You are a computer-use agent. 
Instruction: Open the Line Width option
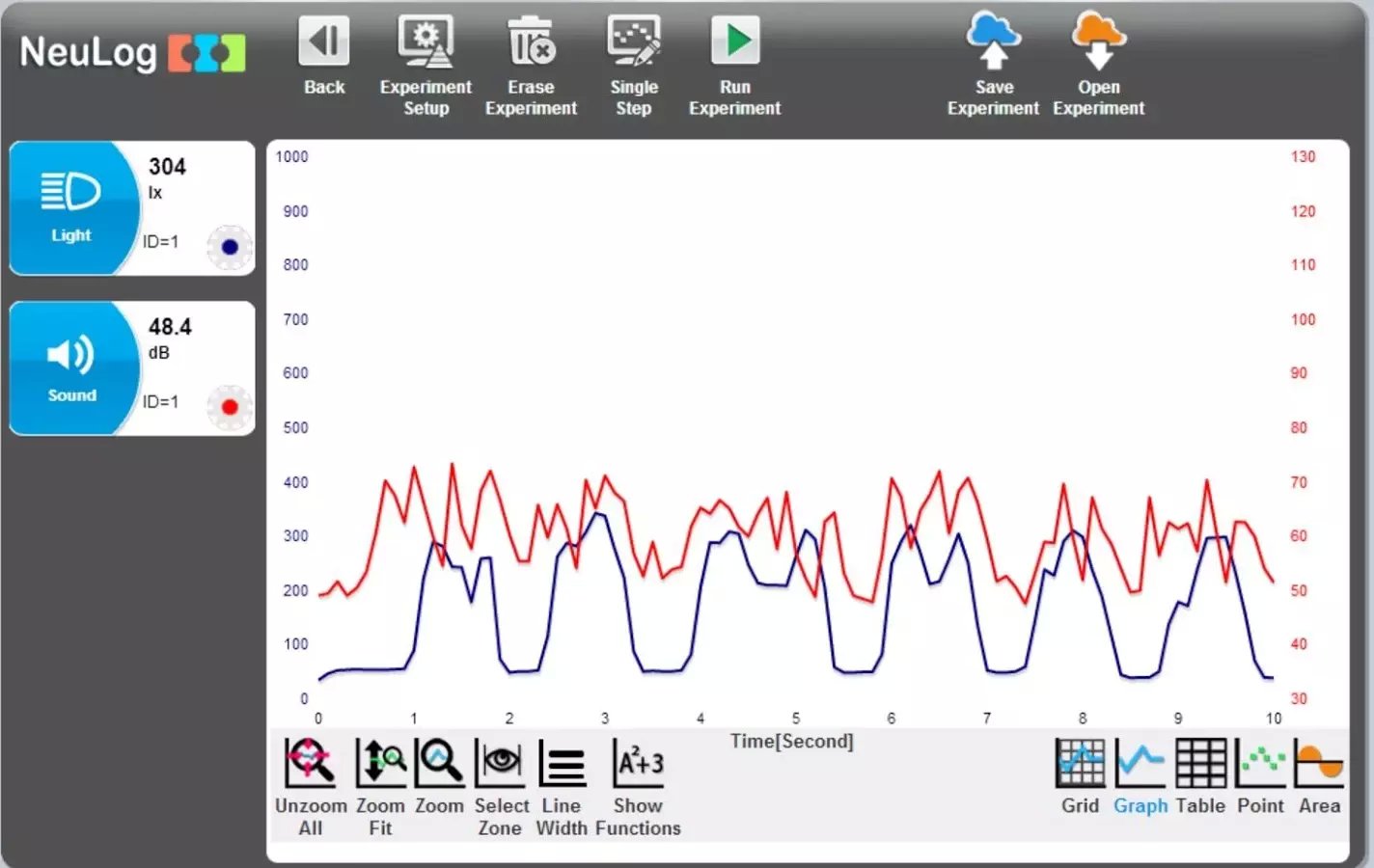click(562, 763)
